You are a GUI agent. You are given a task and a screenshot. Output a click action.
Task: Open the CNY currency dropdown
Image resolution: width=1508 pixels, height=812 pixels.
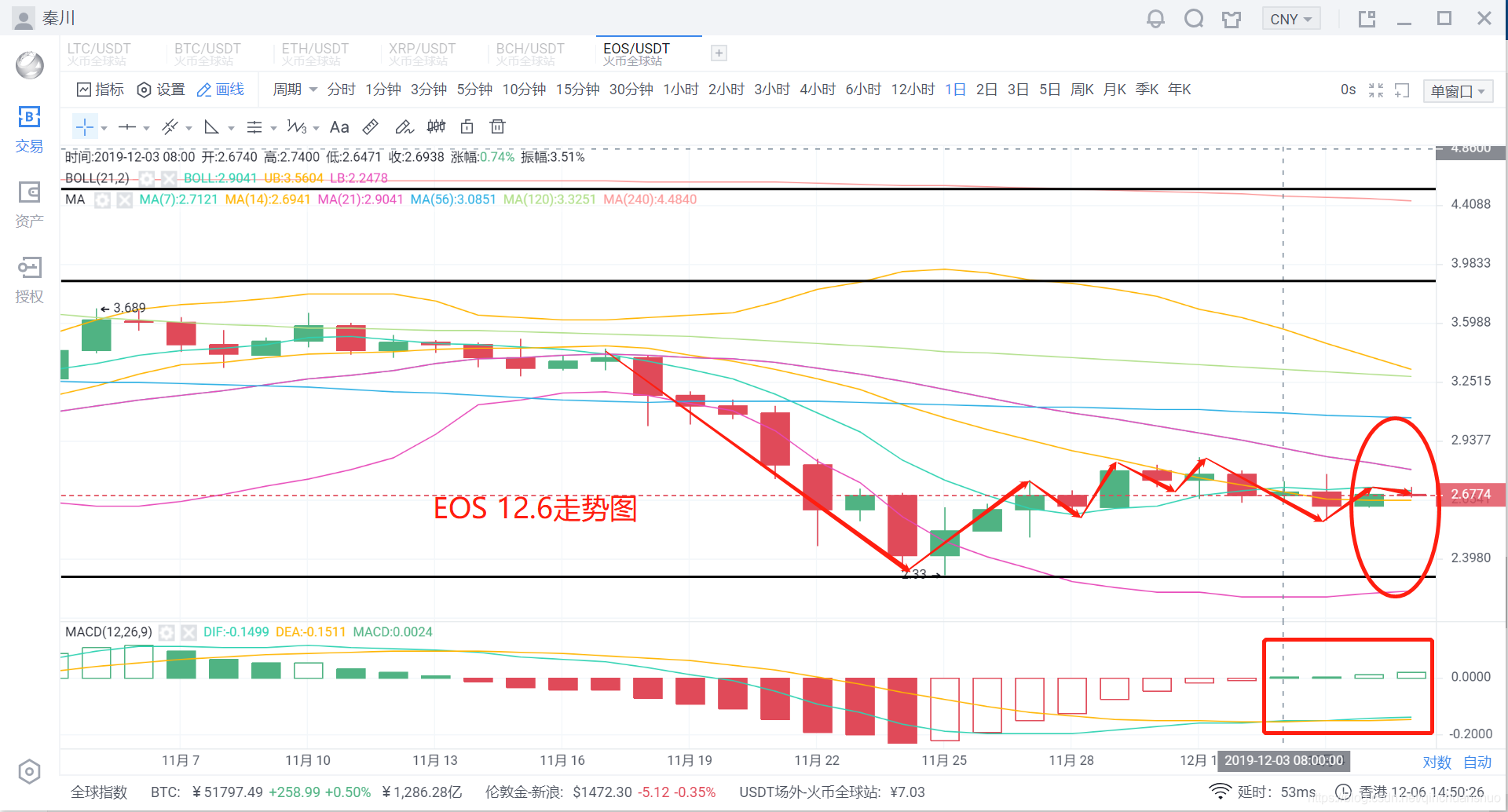[1290, 19]
